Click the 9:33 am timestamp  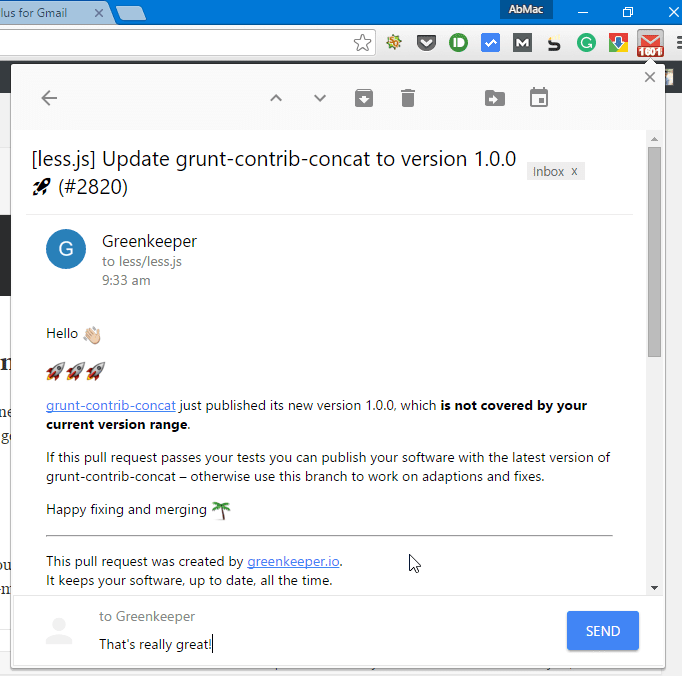126,280
